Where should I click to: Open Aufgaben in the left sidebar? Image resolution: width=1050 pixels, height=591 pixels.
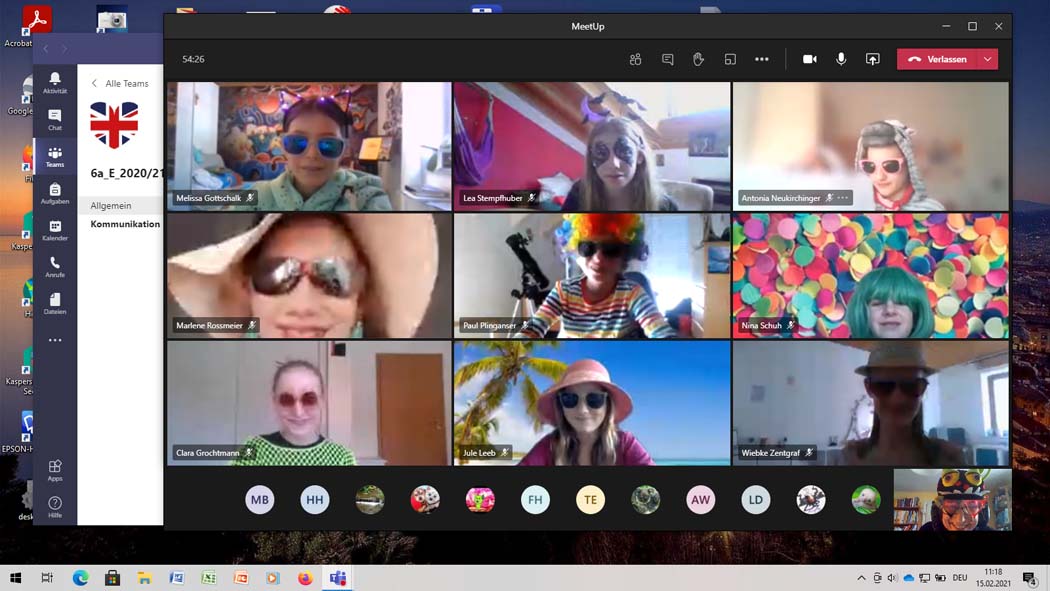[x=55, y=194]
